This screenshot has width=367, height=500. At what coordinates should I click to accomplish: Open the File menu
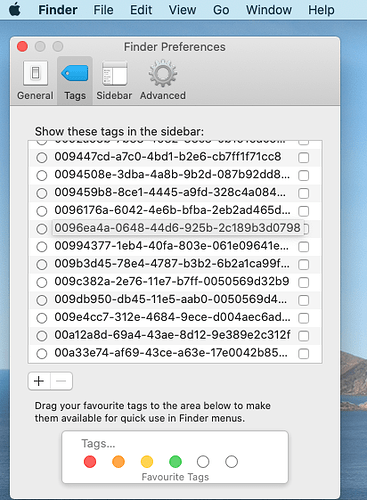(x=103, y=10)
